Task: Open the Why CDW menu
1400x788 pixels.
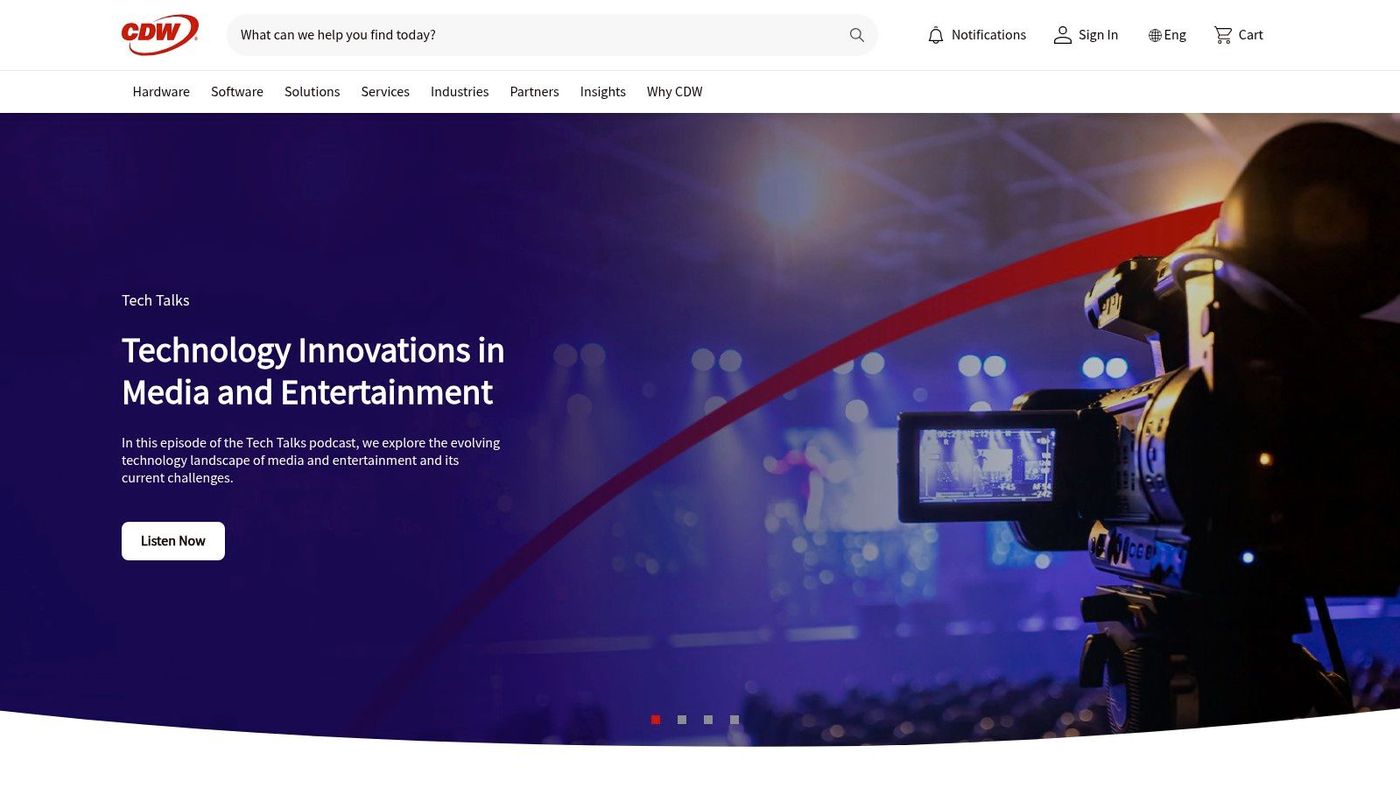Action: click(675, 91)
